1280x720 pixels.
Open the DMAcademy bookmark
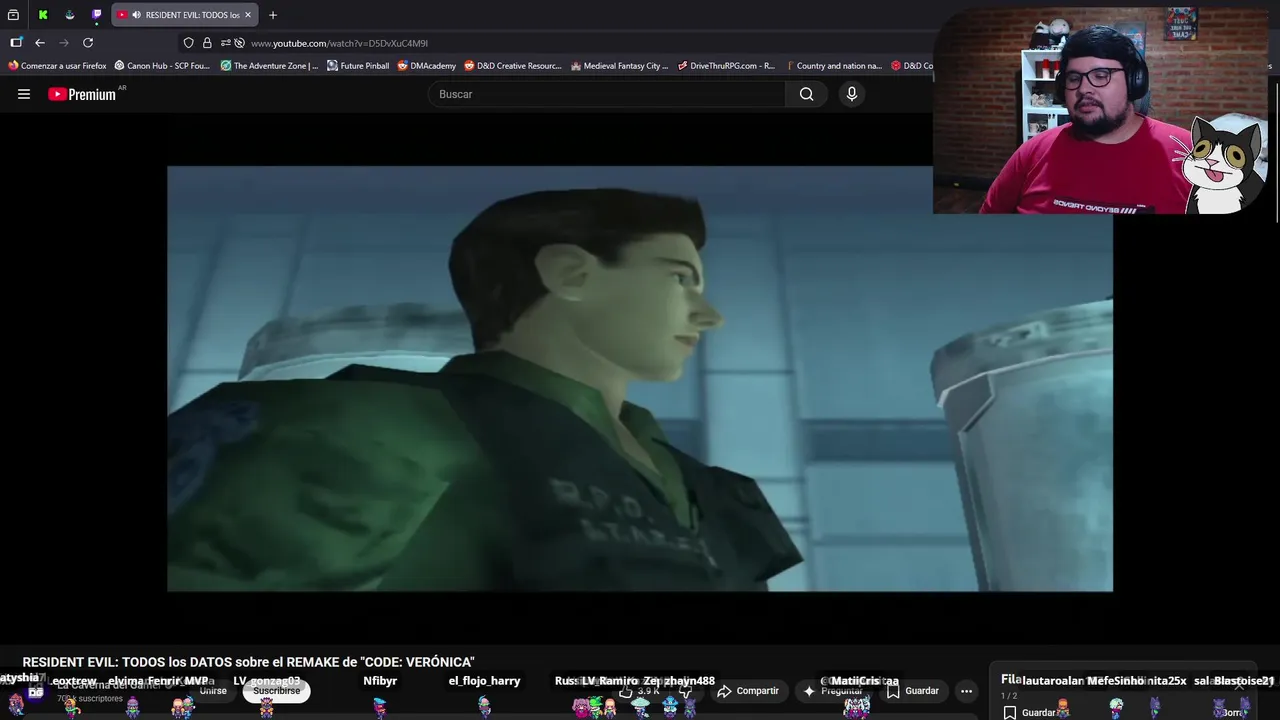click(x=426, y=66)
